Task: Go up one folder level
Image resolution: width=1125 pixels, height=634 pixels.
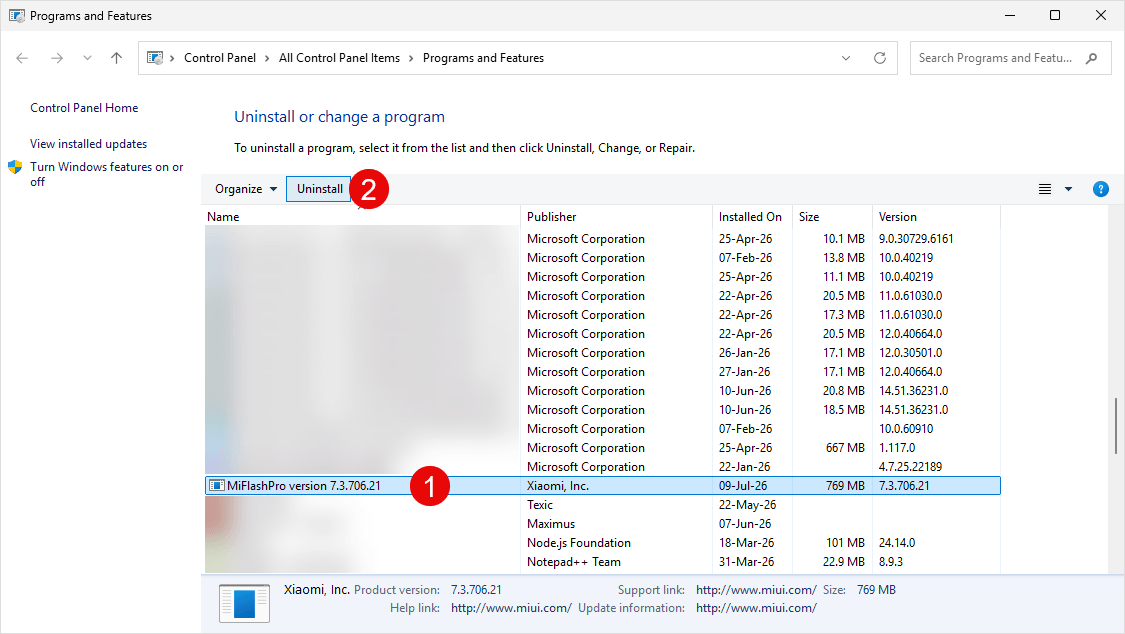Action: pos(116,58)
